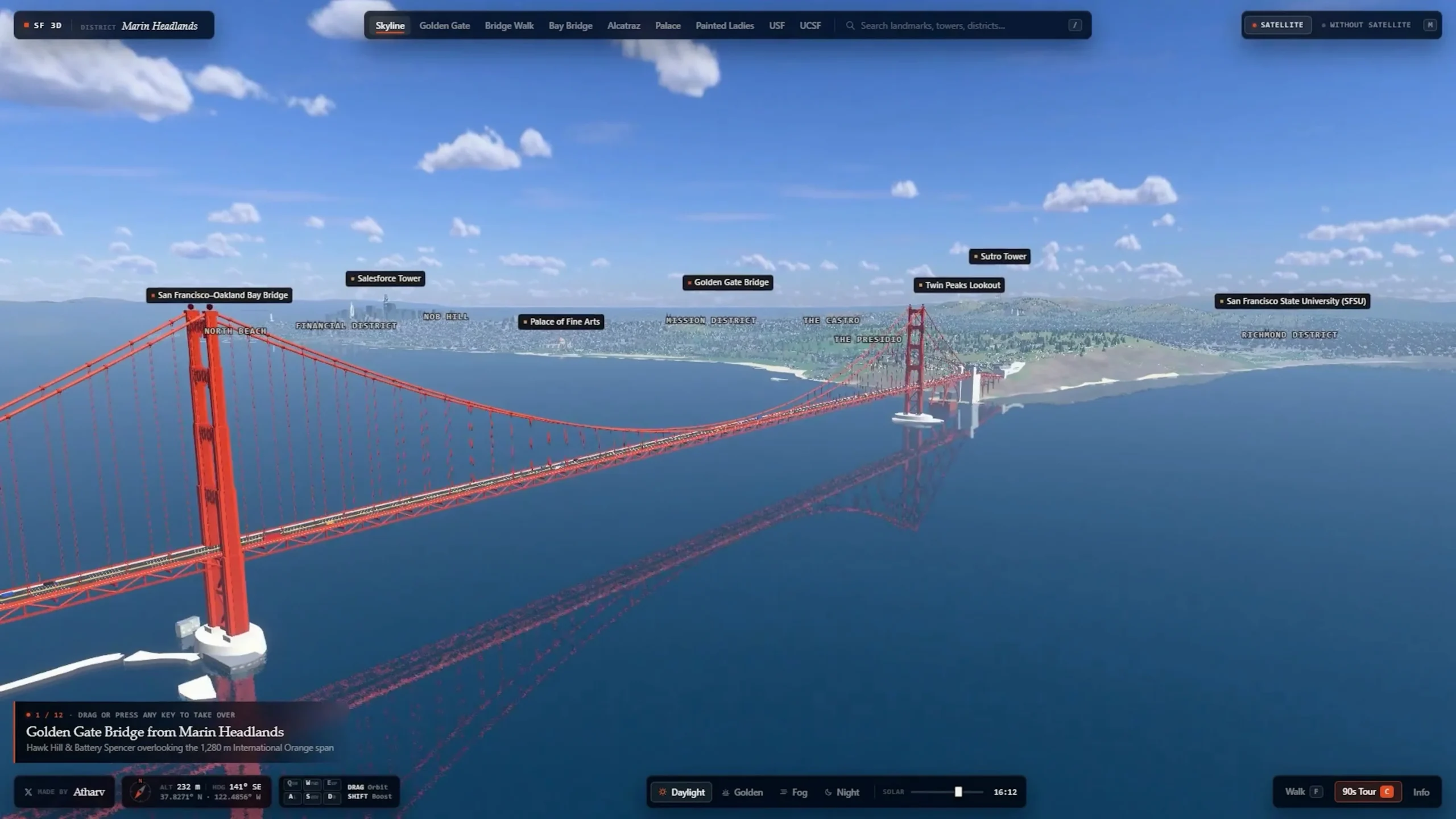Click the compass icon in the status bar

pyautogui.click(x=140, y=791)
